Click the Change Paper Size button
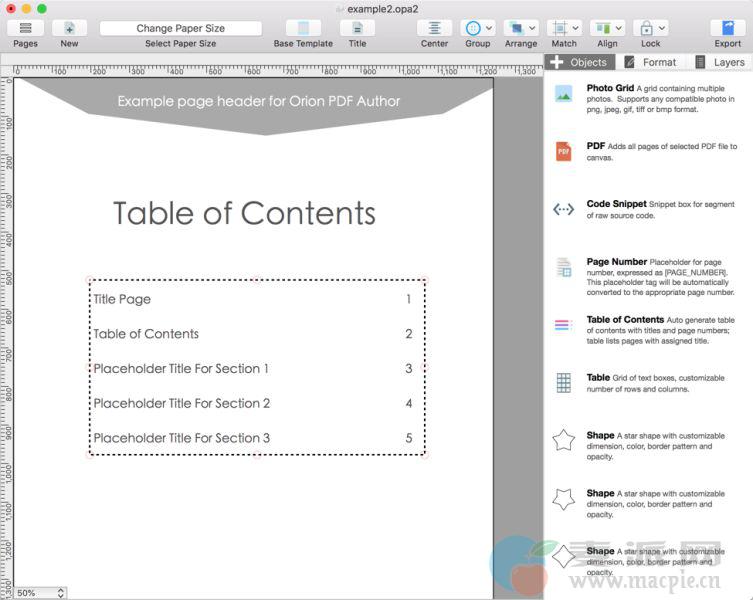The height and width of the screenshot is (600, 753). pyautogui.click(x=180, y=28)
